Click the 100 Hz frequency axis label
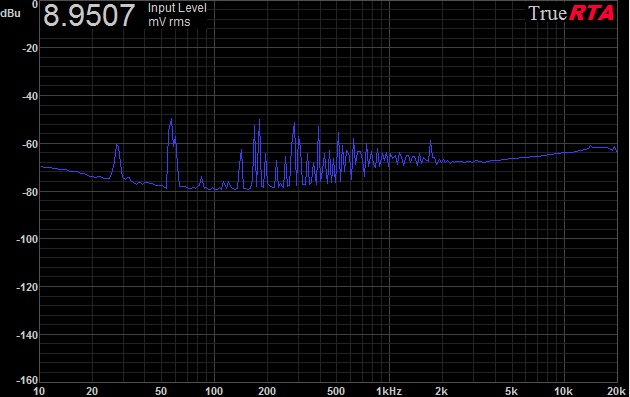 pyautogui.click(x=214, y=391)
